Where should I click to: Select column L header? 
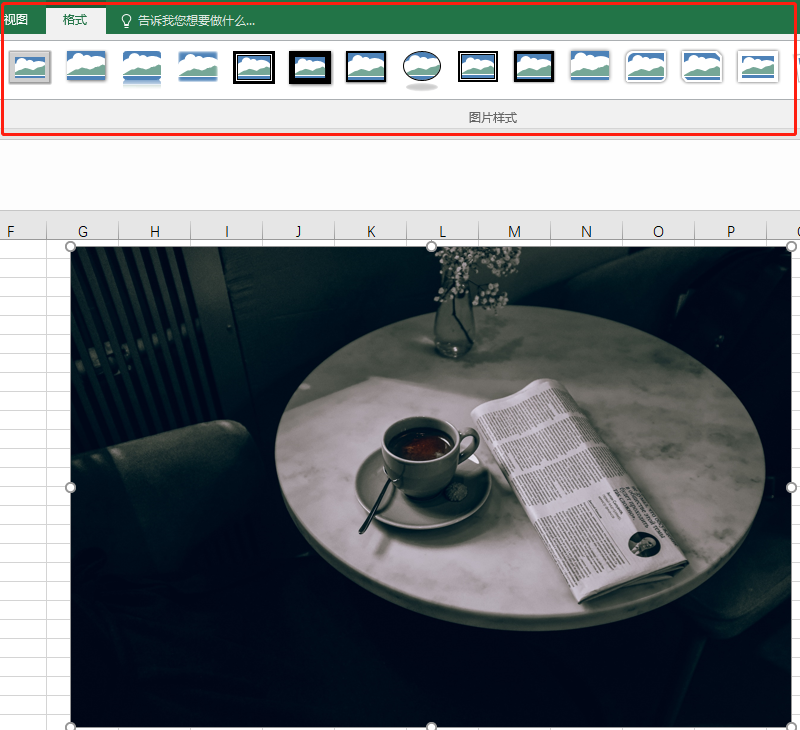click(x=443, y=231)
